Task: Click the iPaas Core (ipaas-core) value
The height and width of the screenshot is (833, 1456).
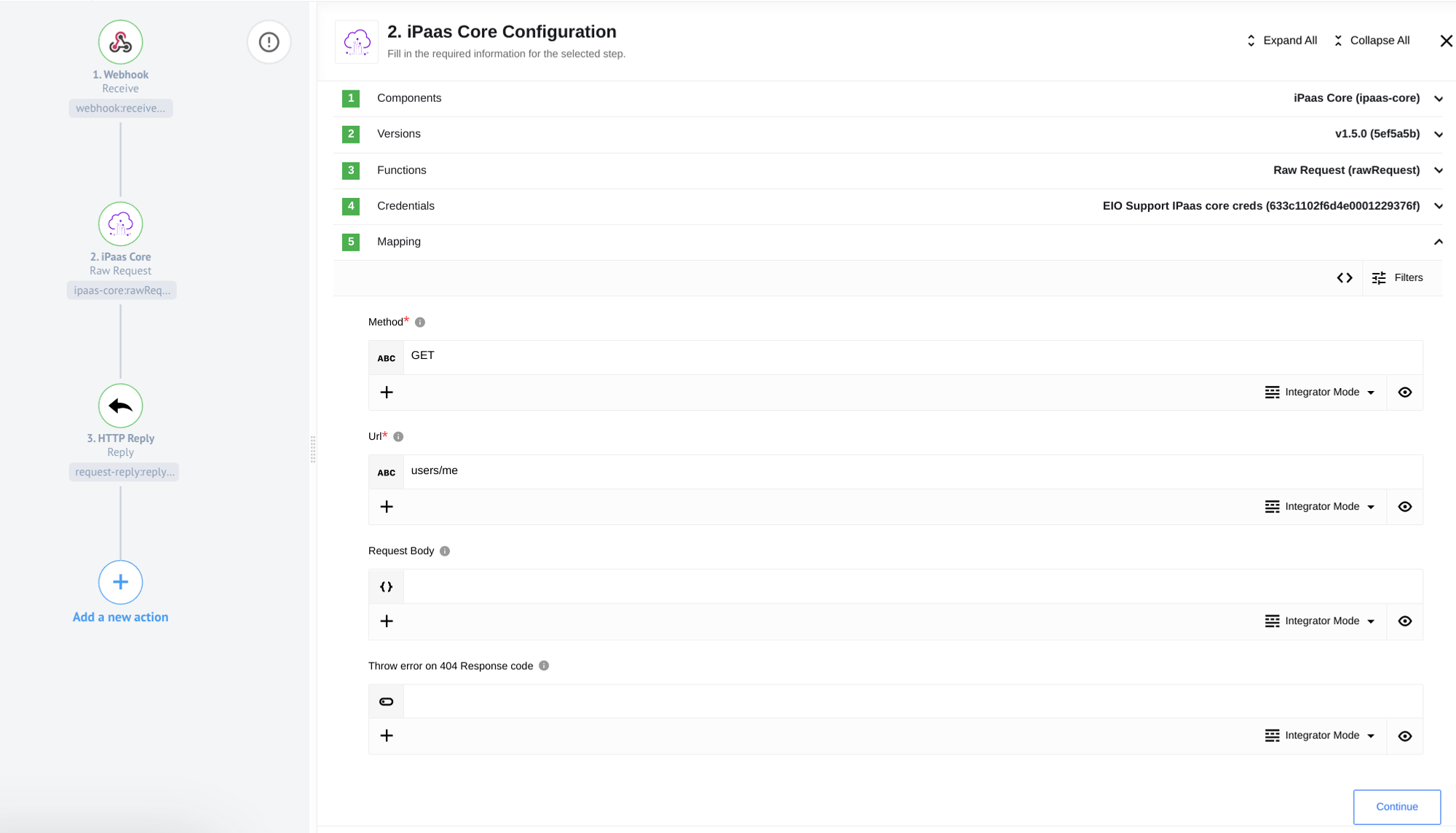Action: coord(1356,98)
